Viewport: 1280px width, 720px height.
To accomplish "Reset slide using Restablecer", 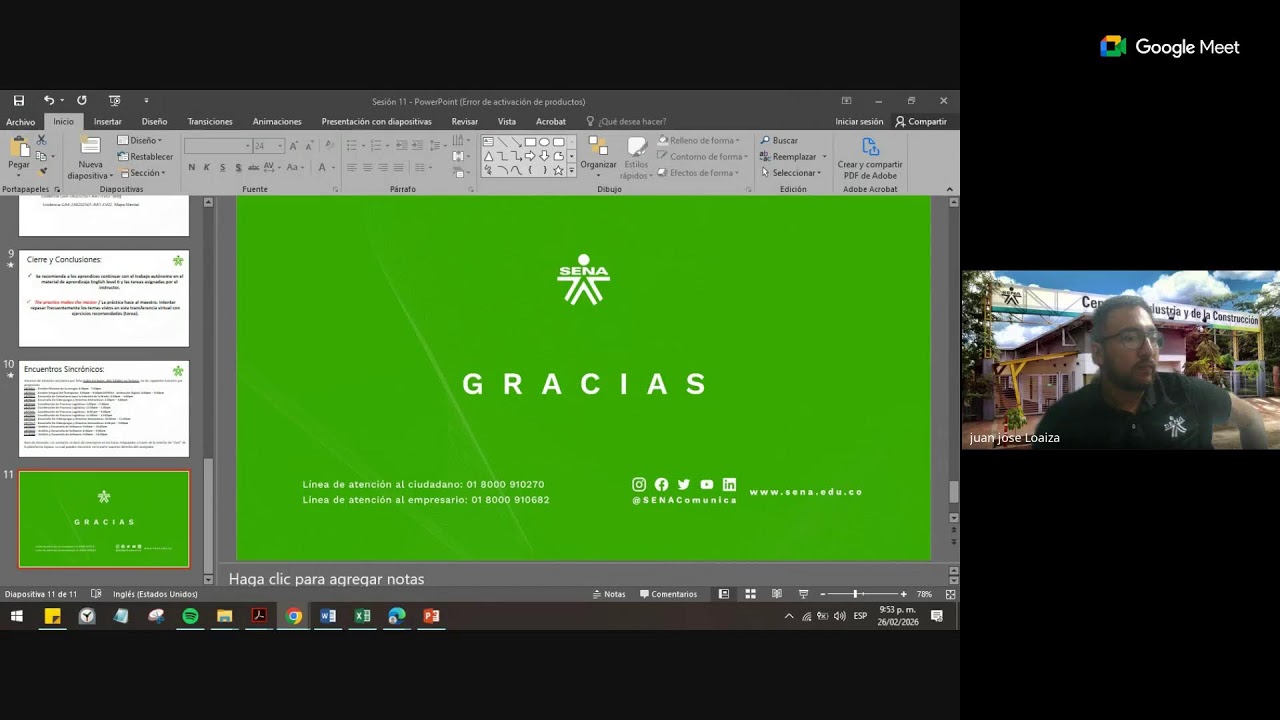I will pos(145,156).
